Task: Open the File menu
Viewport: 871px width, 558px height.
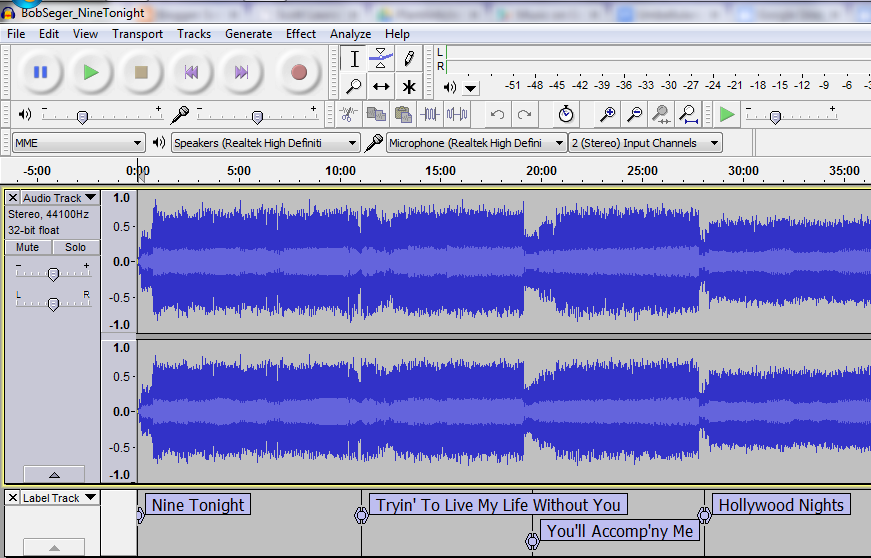Action: point(16,34)
